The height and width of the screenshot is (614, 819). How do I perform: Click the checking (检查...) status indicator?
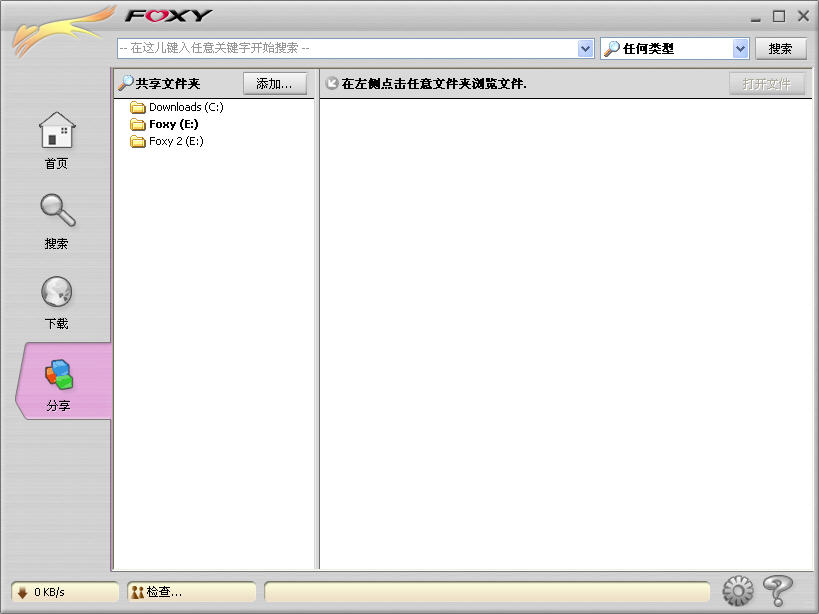(x=190, y=592)
